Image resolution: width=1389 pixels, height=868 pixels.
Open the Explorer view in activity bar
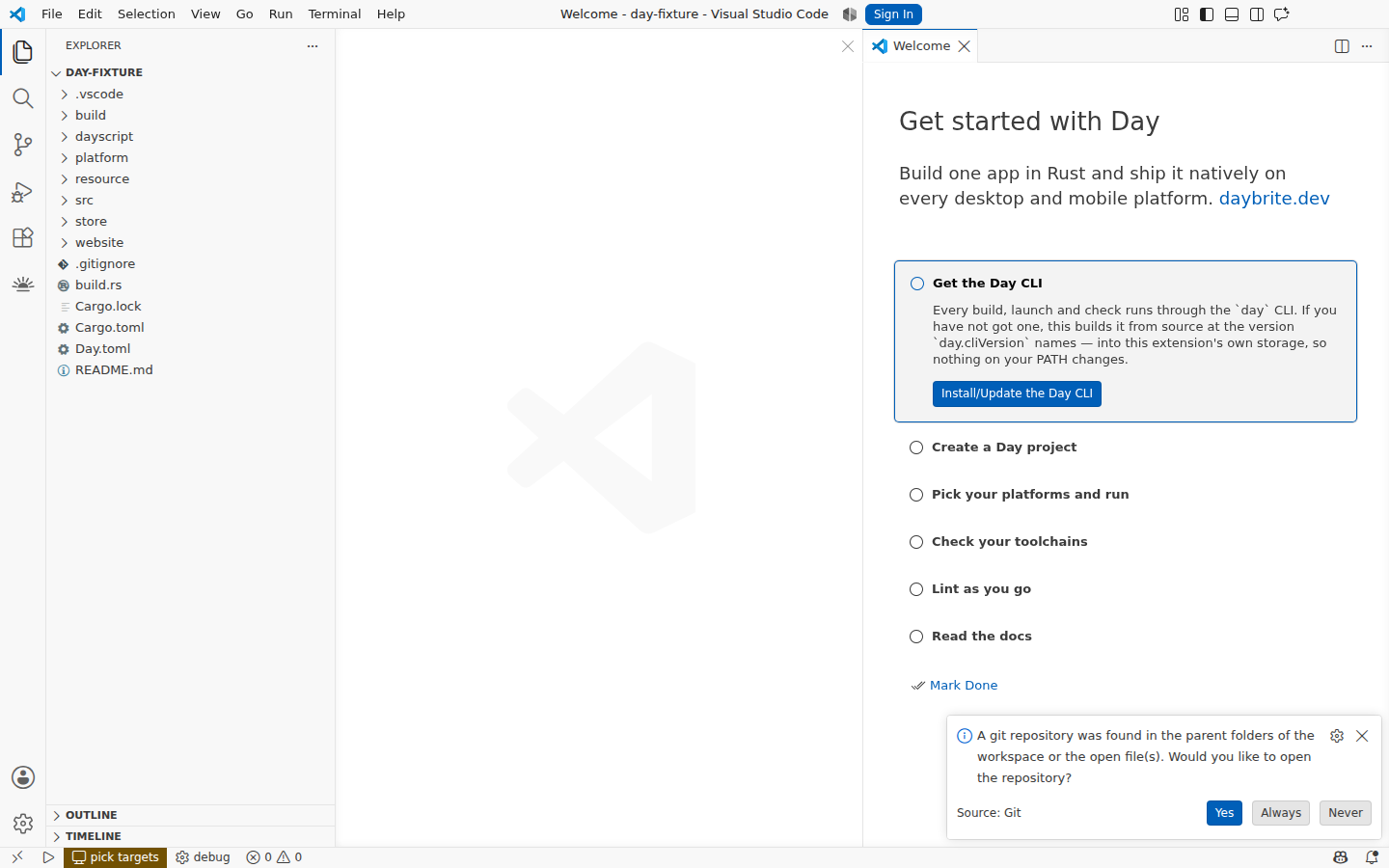23,52
